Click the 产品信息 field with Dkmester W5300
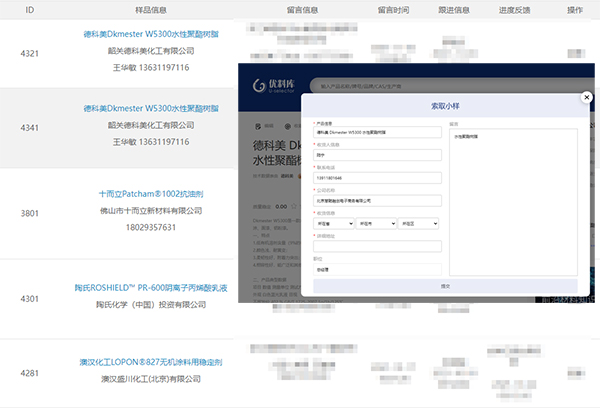The width and height of the screenshot is (600, 408). [x=377, y=132]
